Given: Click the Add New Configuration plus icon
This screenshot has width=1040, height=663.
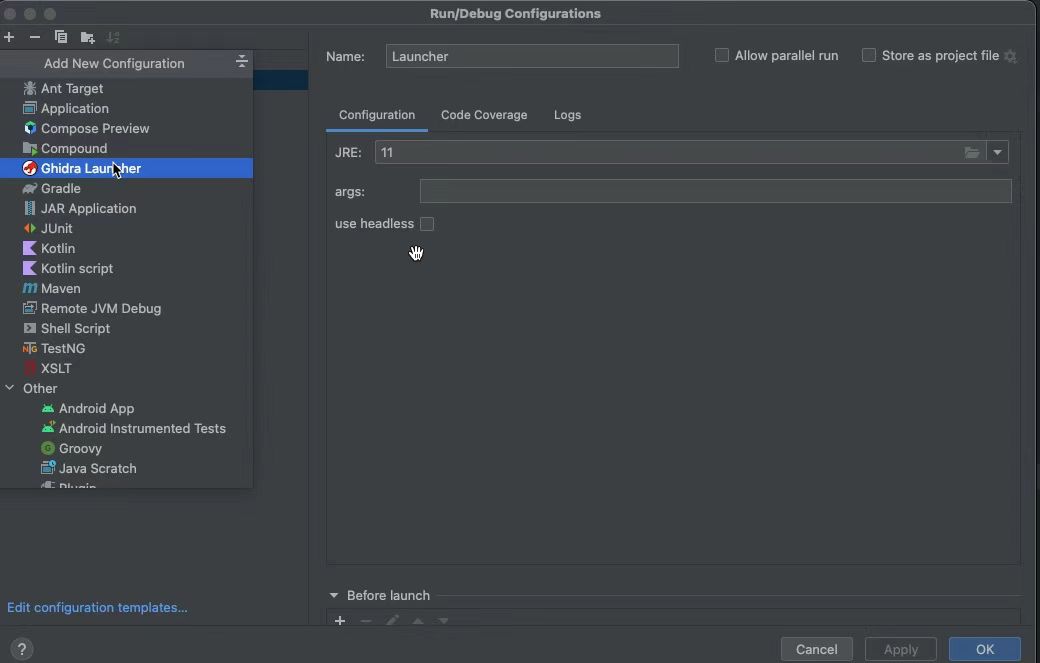Looking at the screenshot, I should pyautogui.click(x=9, y=37).
